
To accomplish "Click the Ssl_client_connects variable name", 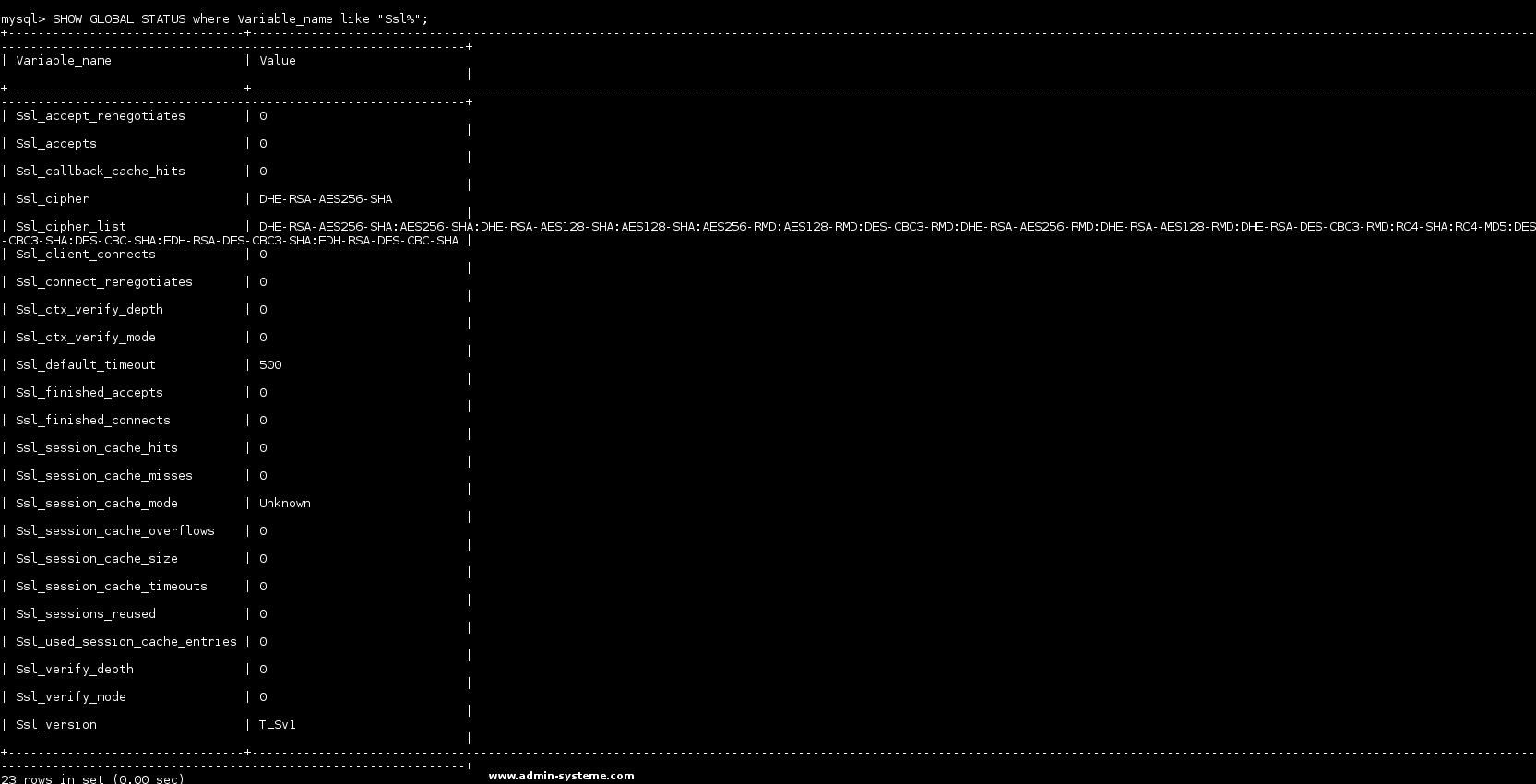I will [86, 254].
